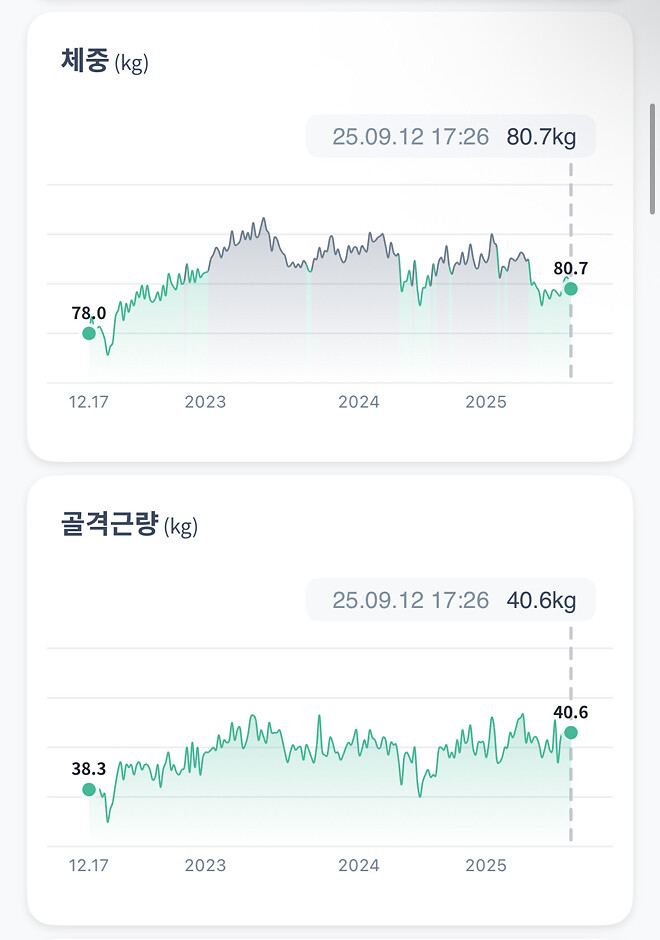The width and height of the screenshot is (660, 940).
Task: Select the 80.7 value label on chart
Action: [571, 267]
